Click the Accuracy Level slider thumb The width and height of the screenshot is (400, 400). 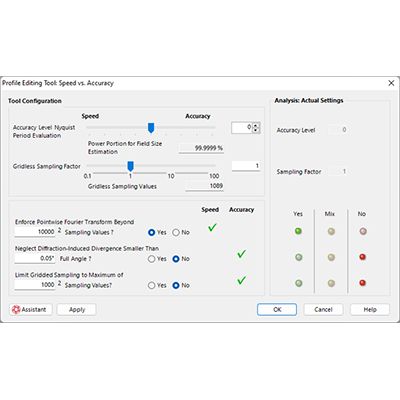coord(151,128)
